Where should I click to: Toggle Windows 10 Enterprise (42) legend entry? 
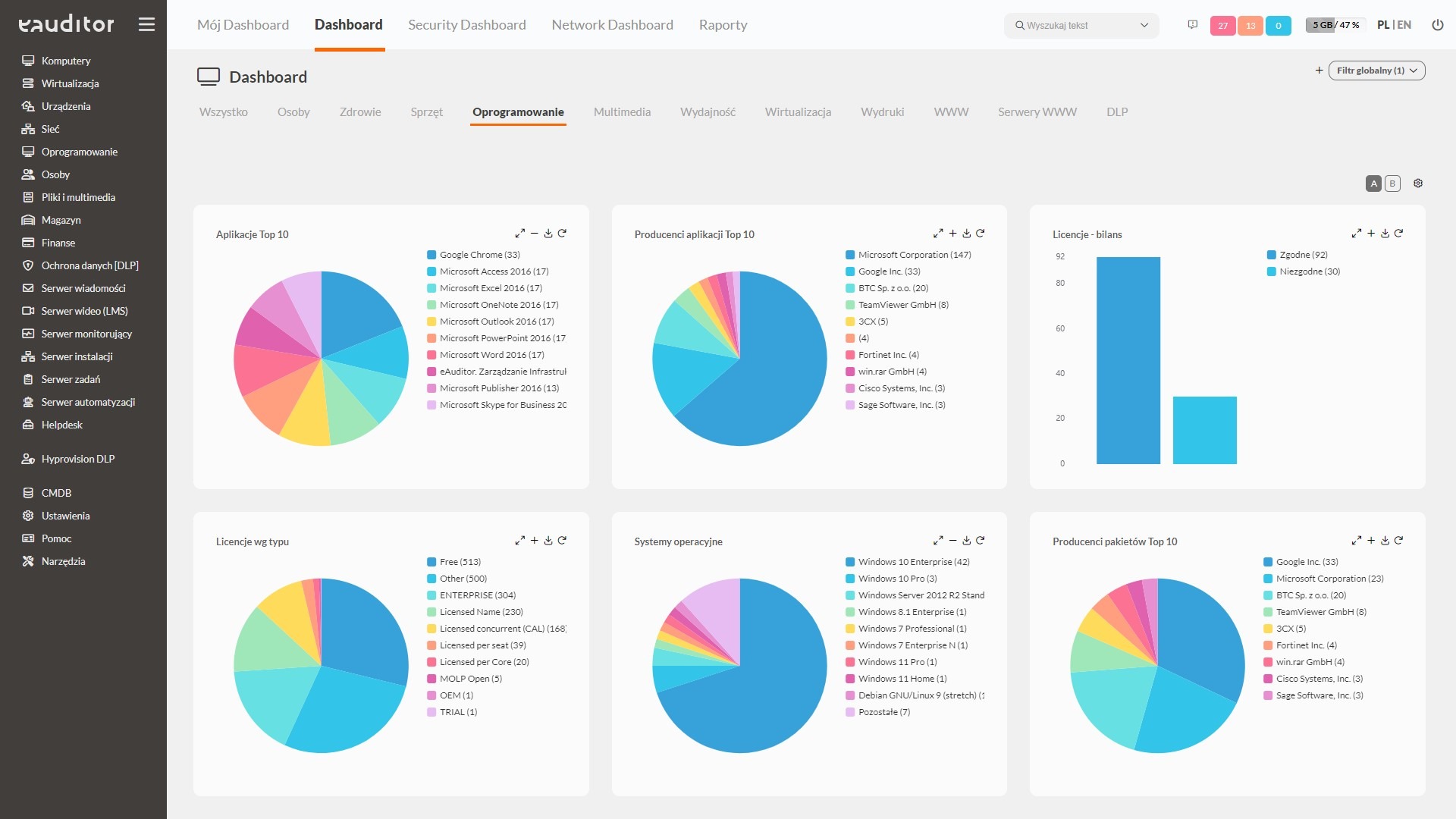(907, 562)
